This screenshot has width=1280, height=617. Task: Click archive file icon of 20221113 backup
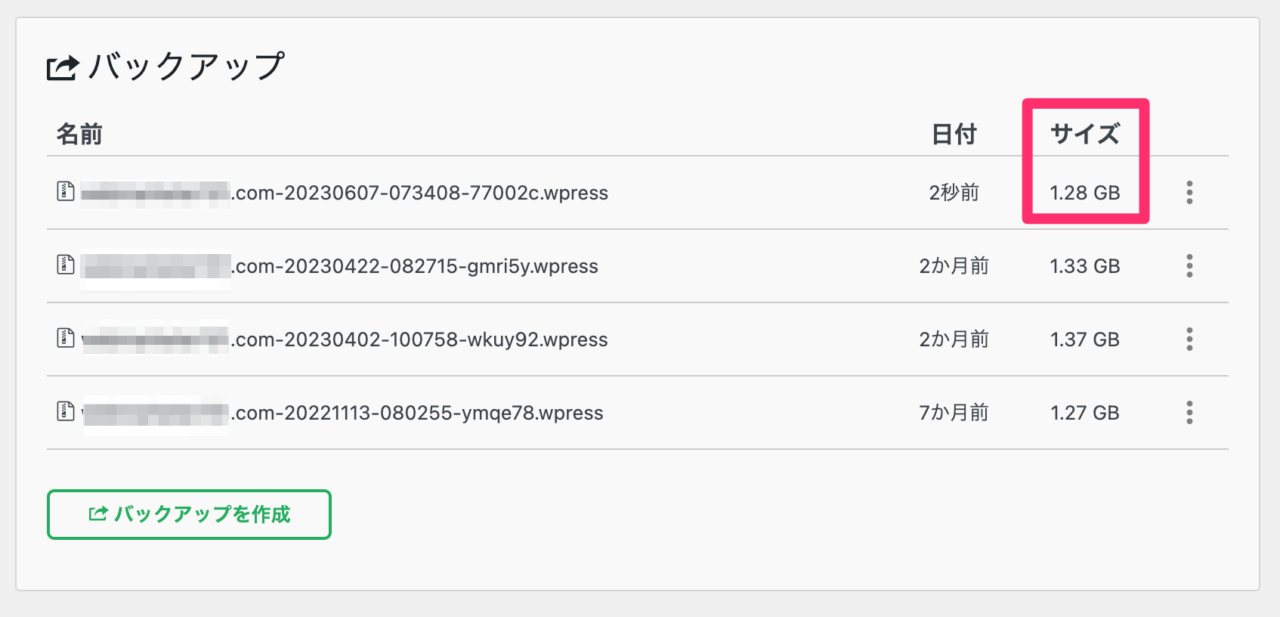point(65,411)
